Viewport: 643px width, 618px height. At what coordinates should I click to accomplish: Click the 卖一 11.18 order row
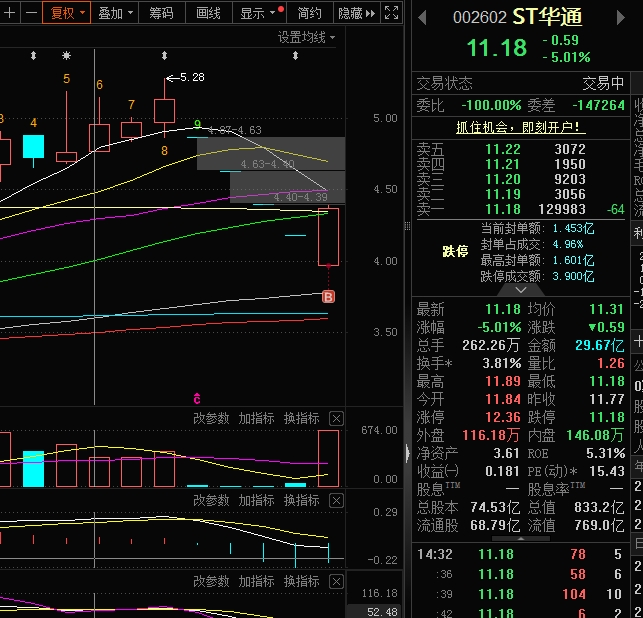521,210
